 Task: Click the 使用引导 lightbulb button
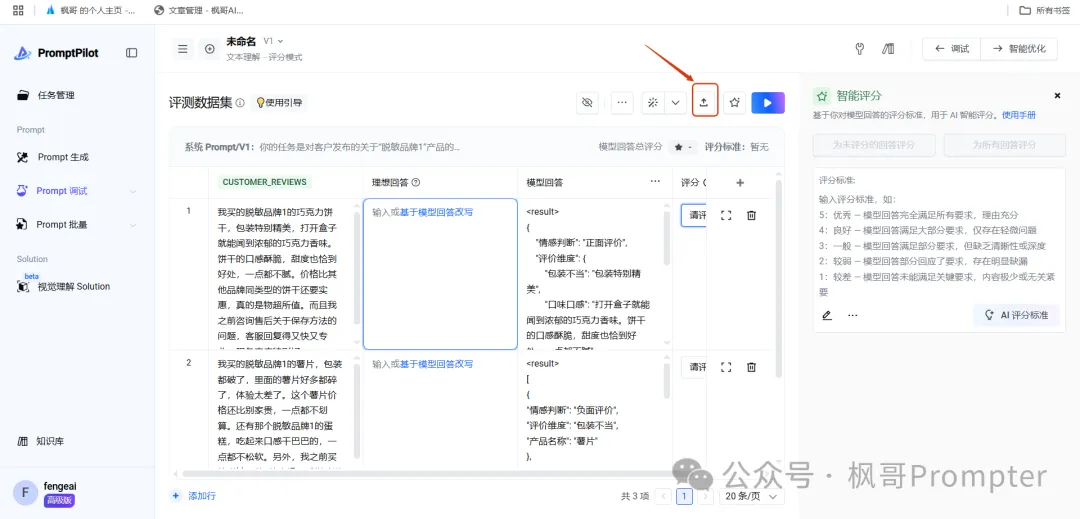pyautogui.click(x=279, y=103)
